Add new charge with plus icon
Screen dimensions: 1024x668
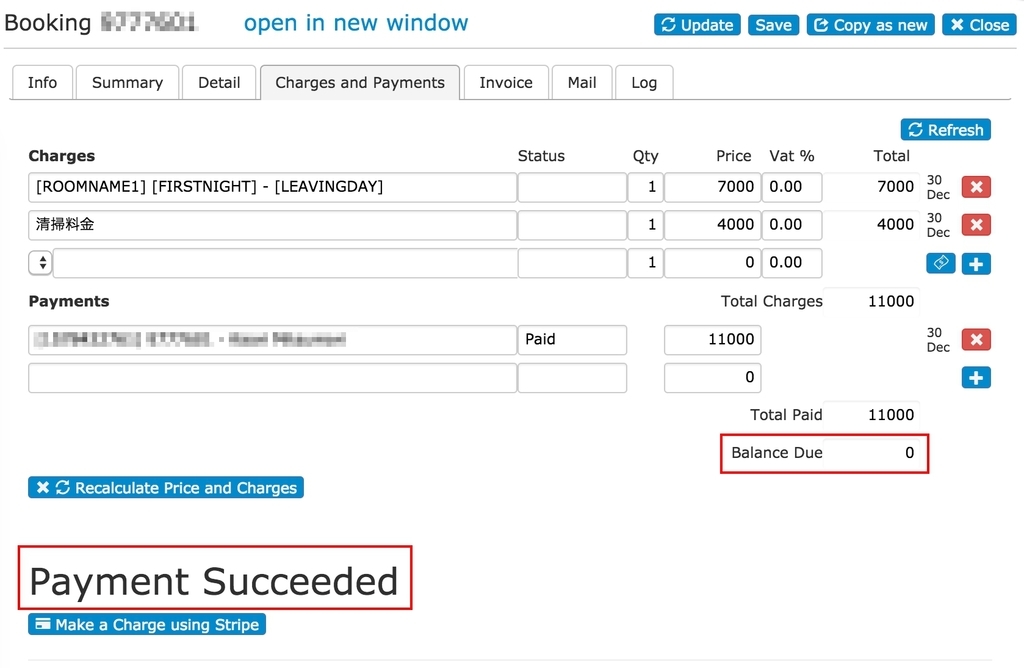(x=976, y=264)
